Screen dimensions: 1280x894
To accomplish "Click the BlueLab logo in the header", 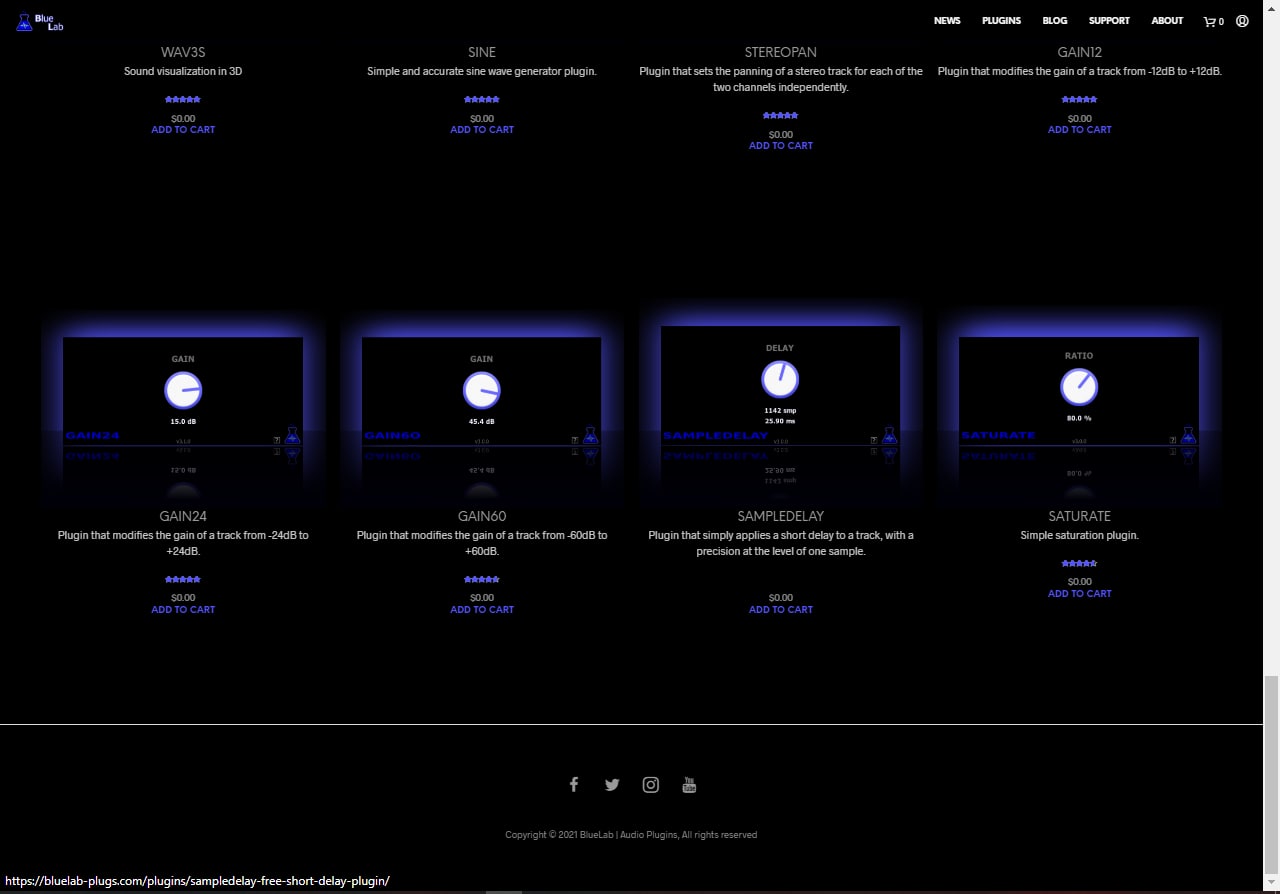I will [39, 21].
